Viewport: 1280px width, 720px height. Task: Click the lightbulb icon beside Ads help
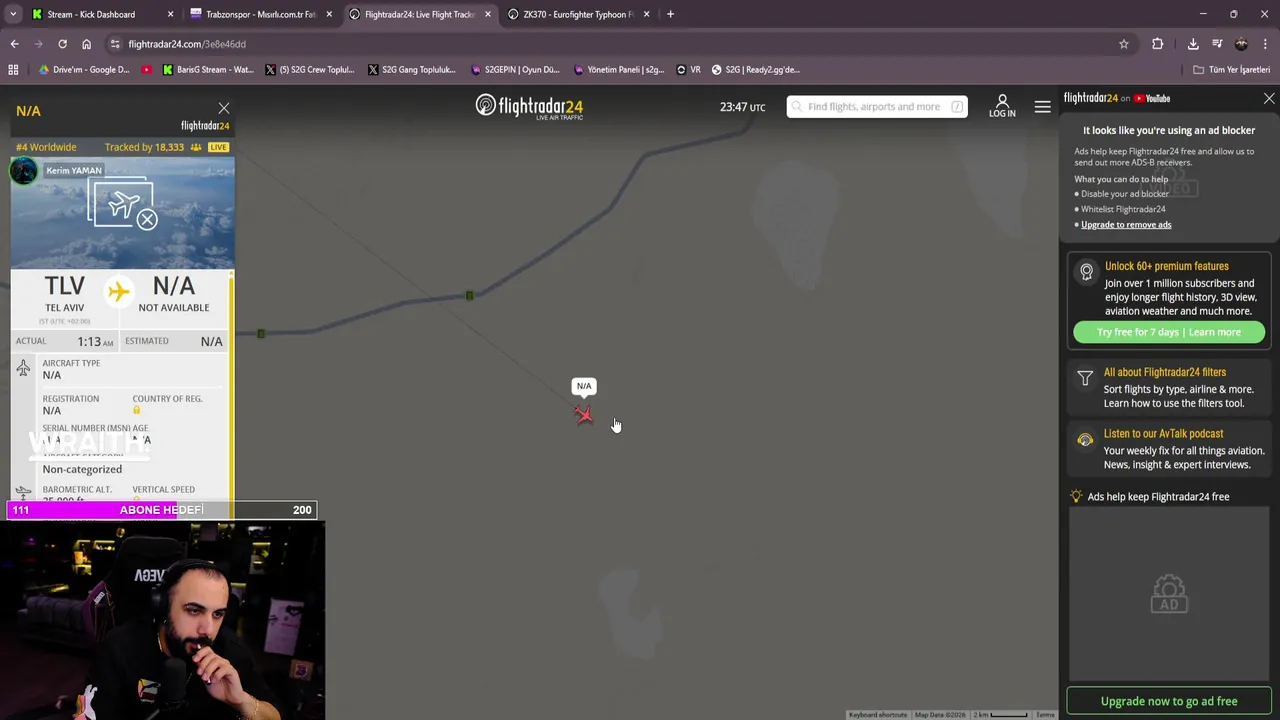(1076, 496)
